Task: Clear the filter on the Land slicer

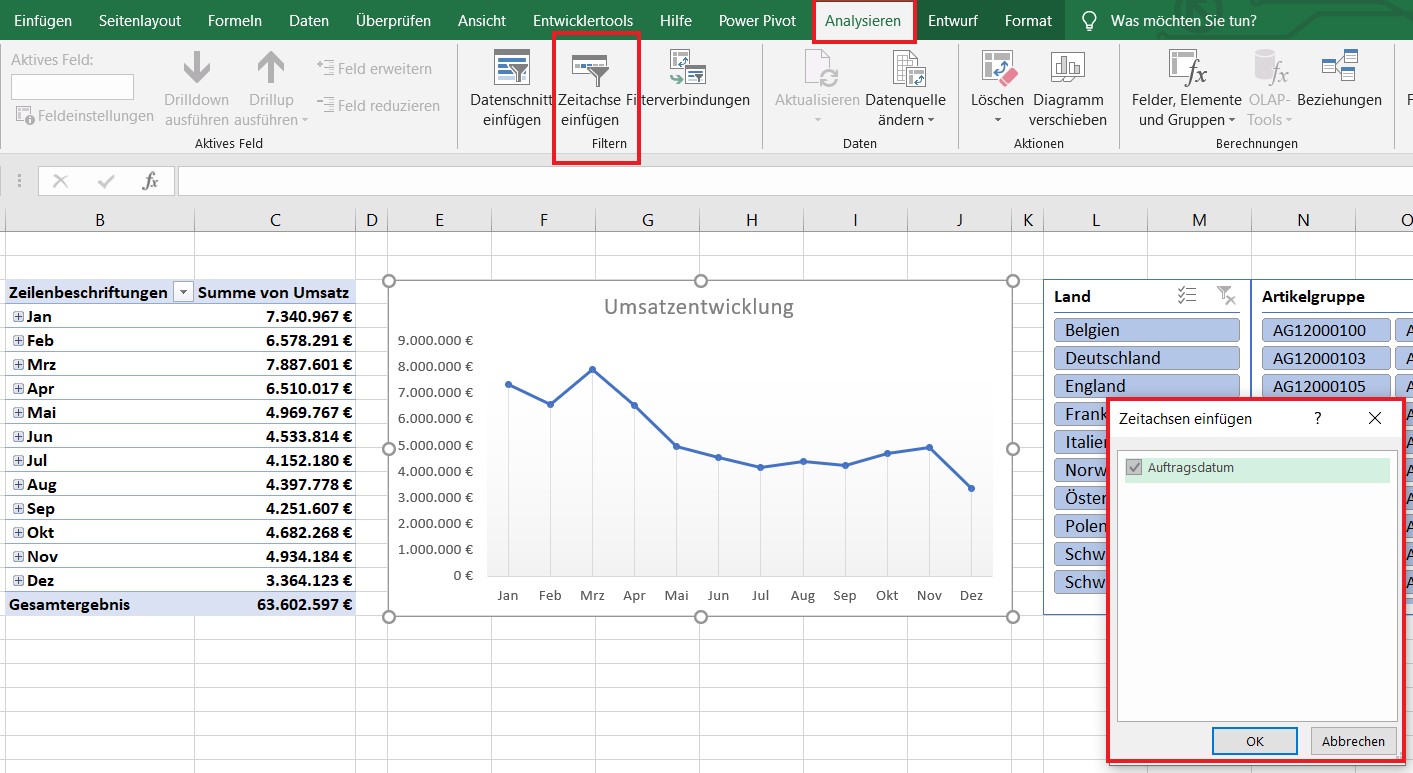Action: point(1225,295)
